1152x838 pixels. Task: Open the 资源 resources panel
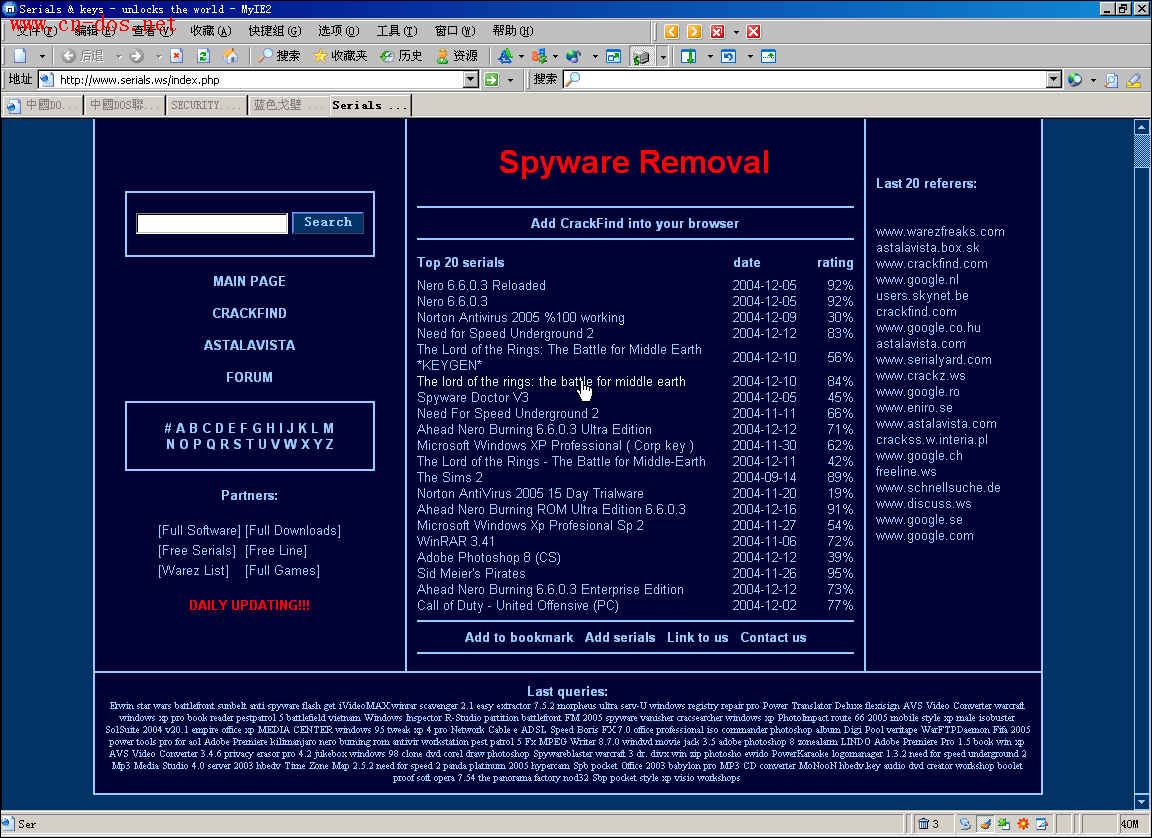click(456, 56)
